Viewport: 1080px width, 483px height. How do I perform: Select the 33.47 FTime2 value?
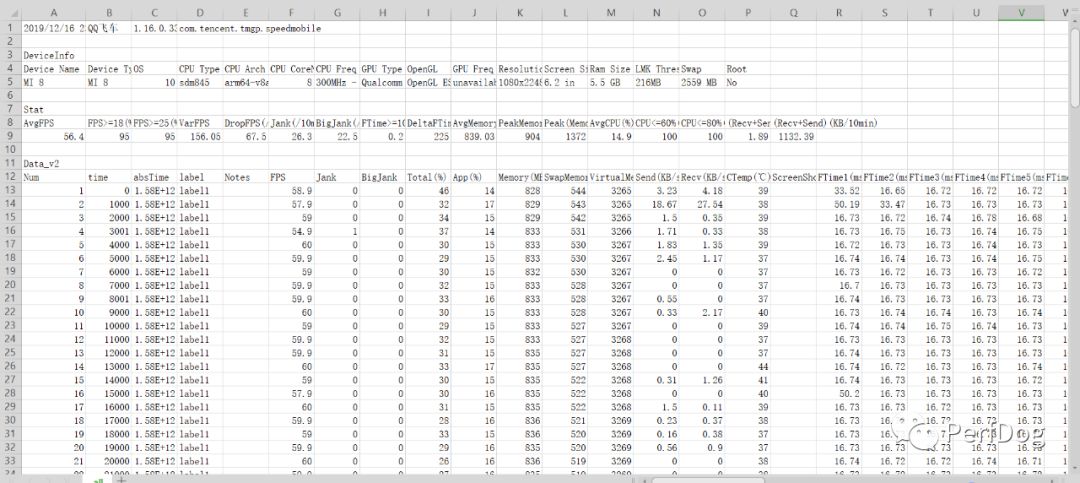884,203
